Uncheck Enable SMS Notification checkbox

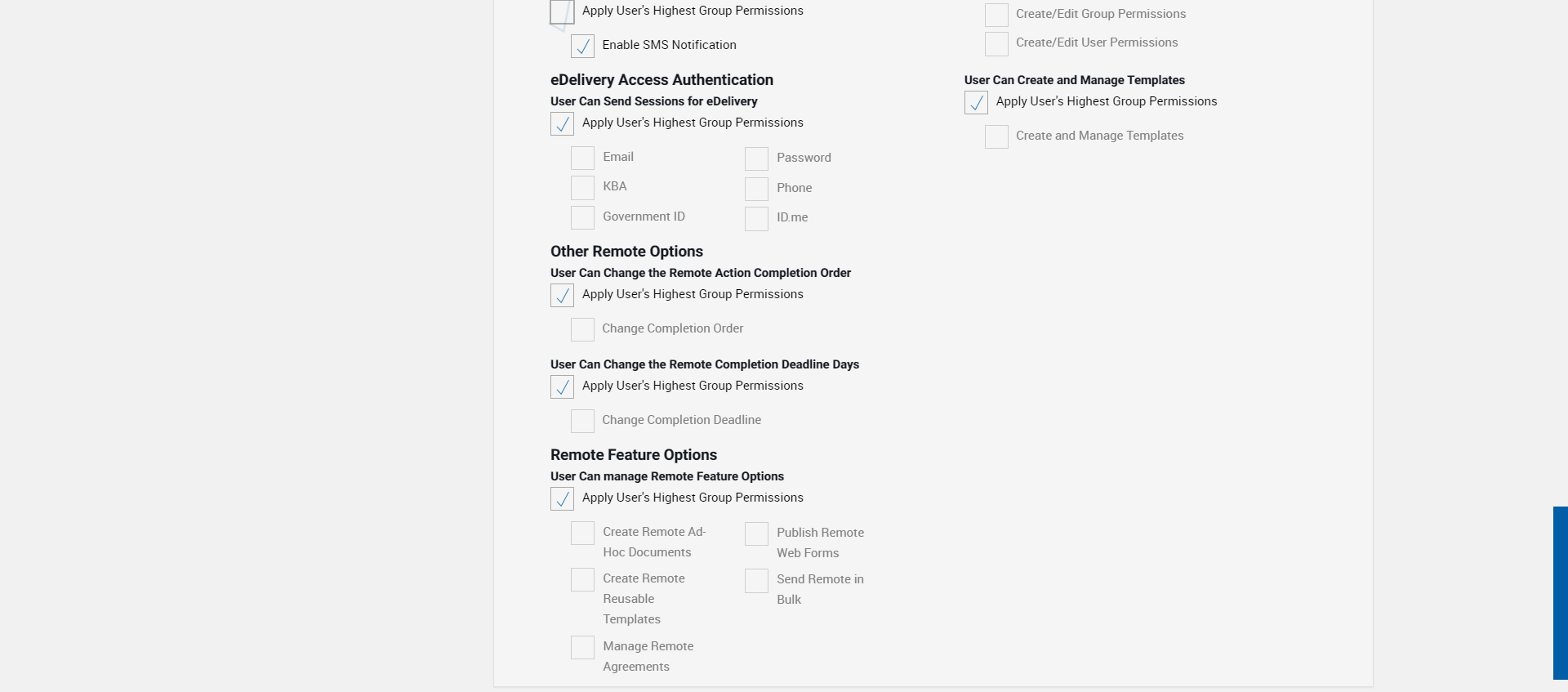coord(582,47)
